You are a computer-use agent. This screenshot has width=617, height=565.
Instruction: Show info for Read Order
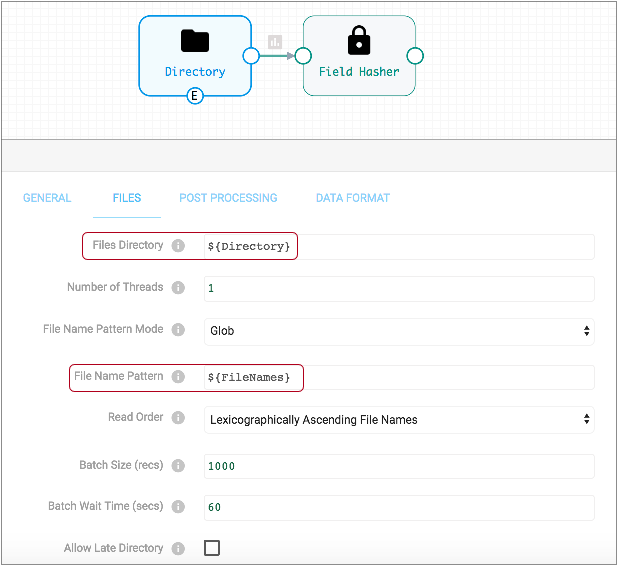(178, 418)
